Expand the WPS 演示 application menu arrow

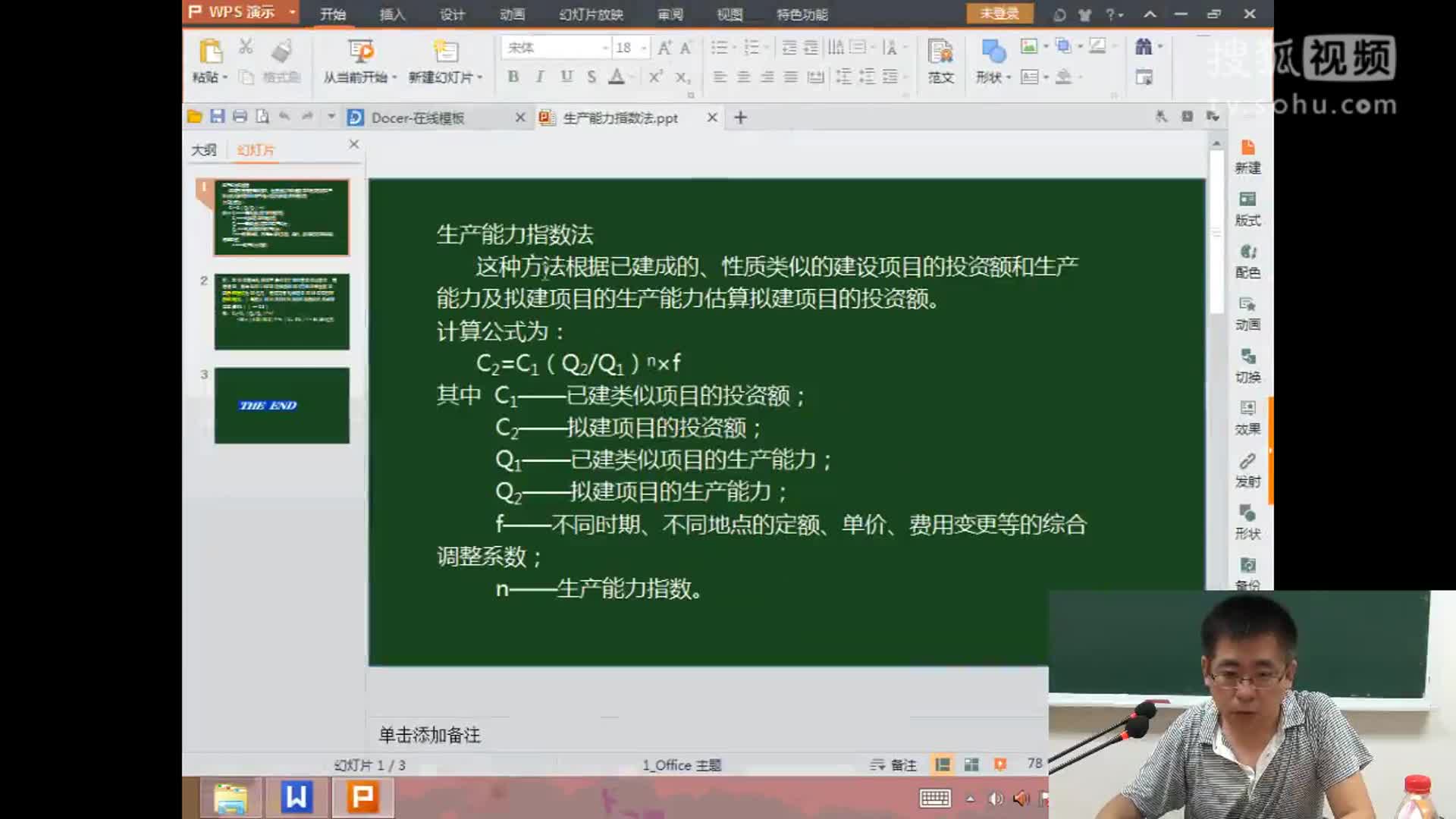(x=292, y=12)
